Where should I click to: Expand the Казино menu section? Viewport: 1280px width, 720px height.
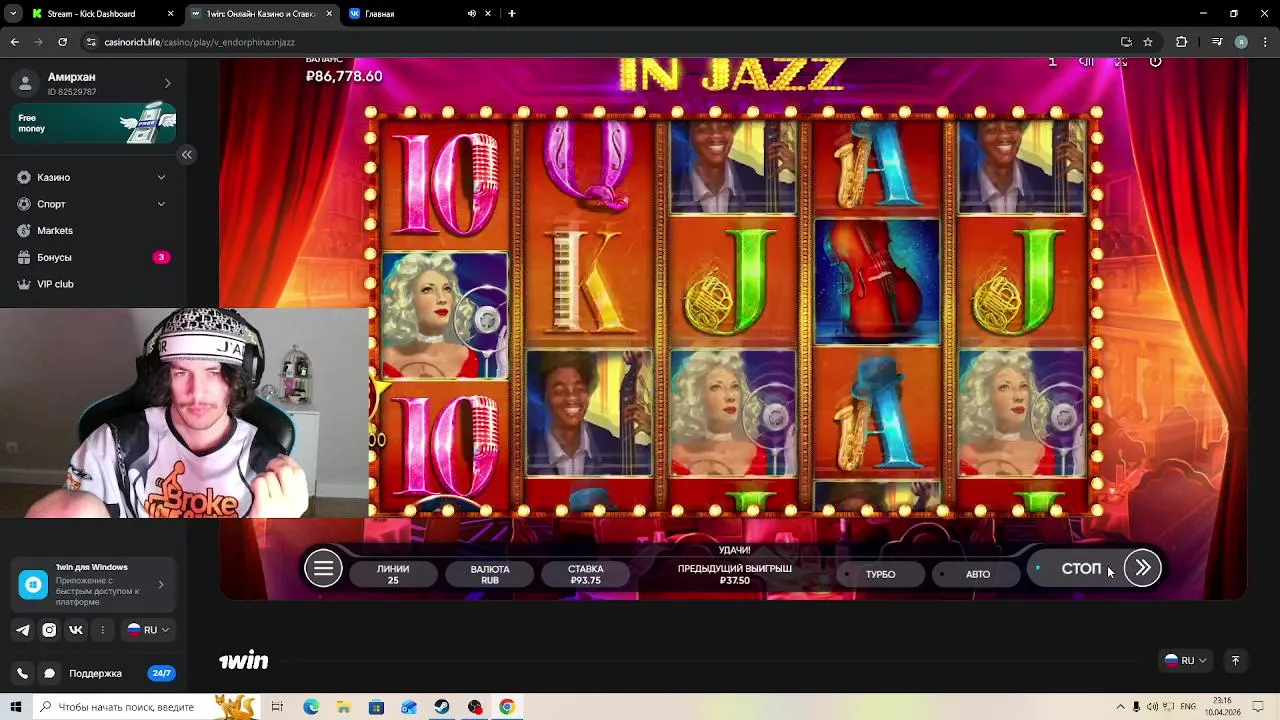(x=94, y=177)
